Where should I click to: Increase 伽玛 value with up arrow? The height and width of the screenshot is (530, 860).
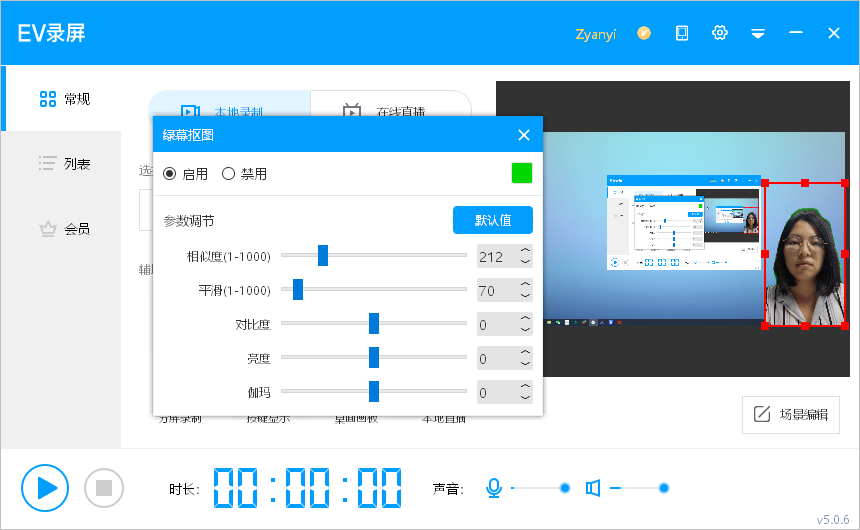click(x=525, y=386)
